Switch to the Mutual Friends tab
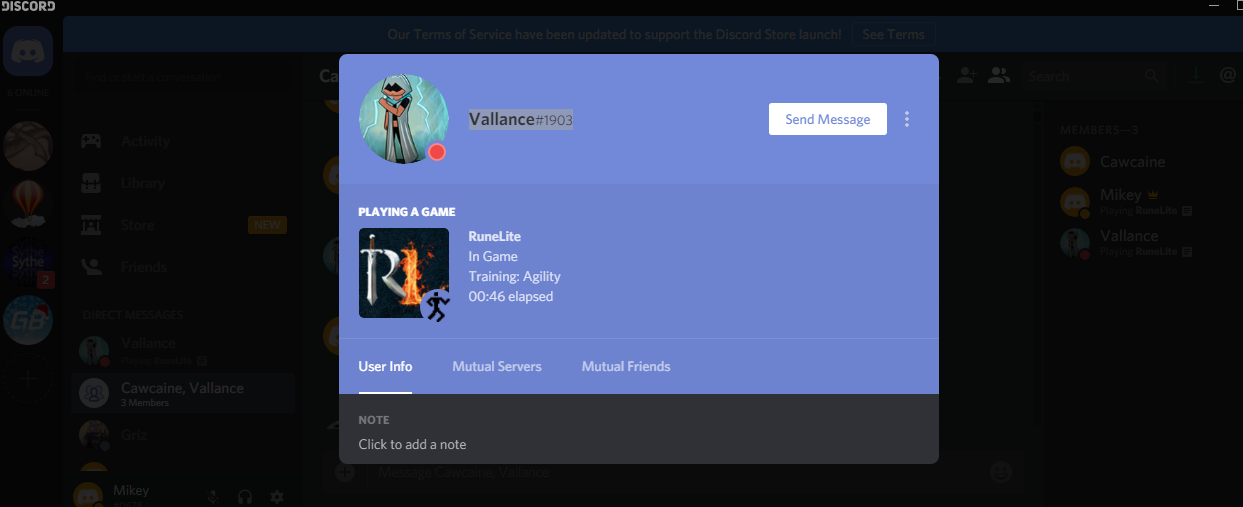Screen dimensions: 1243x507 pyautogui.click(x=626, y=366)
